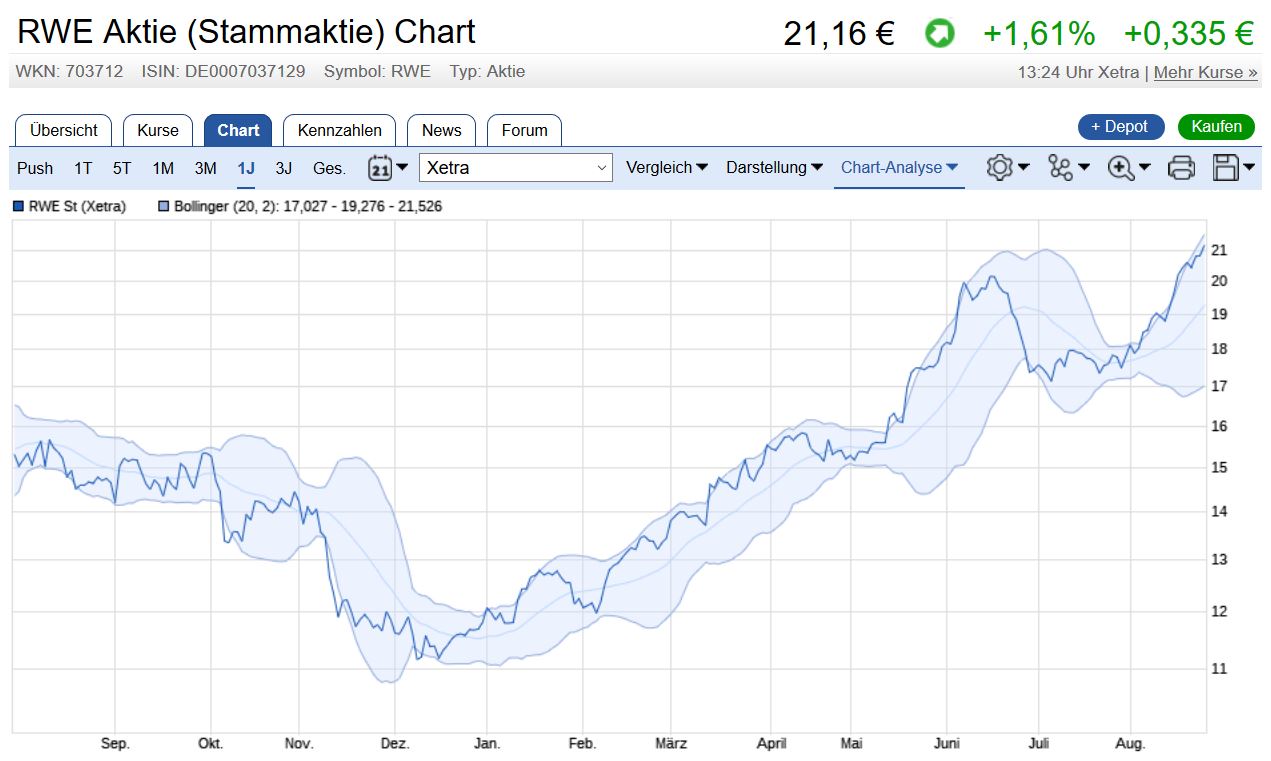The image size is (1271, 761).
Task: Open the Darstellung dropdown menu
Action: pos(773,168)
